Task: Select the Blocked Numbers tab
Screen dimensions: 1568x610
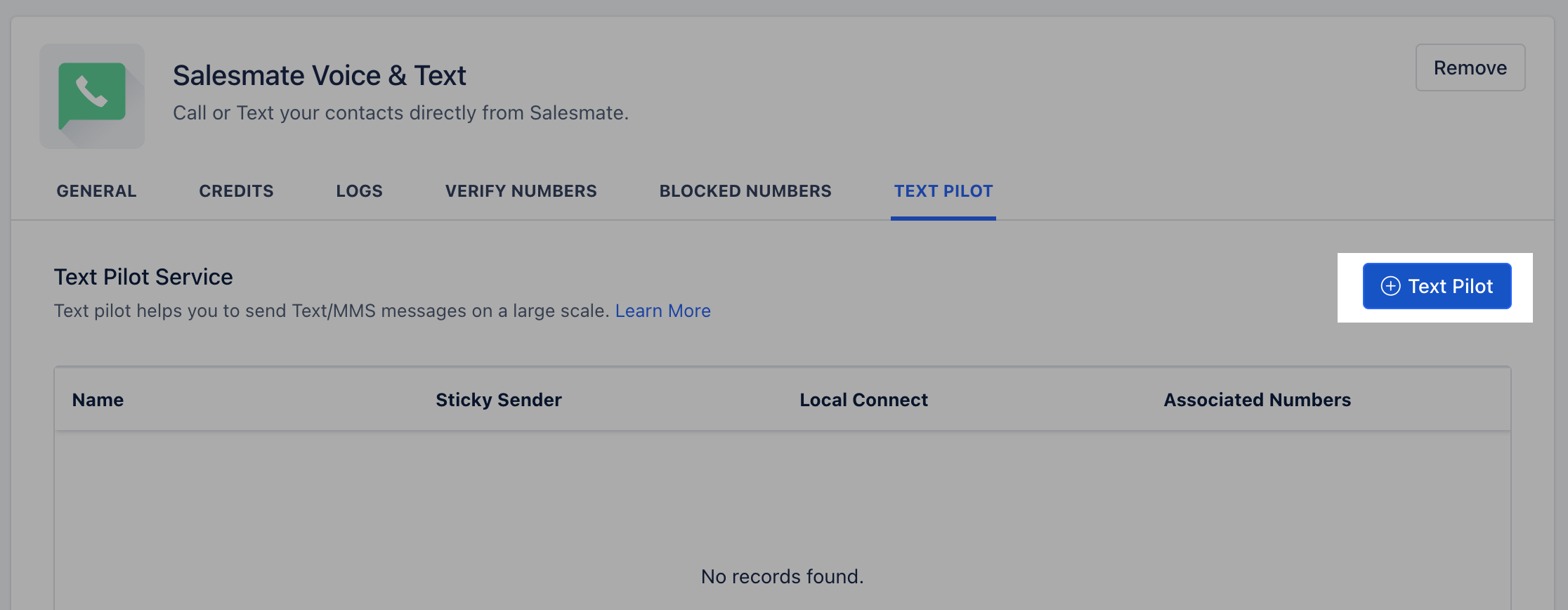Action: [745, 191]
